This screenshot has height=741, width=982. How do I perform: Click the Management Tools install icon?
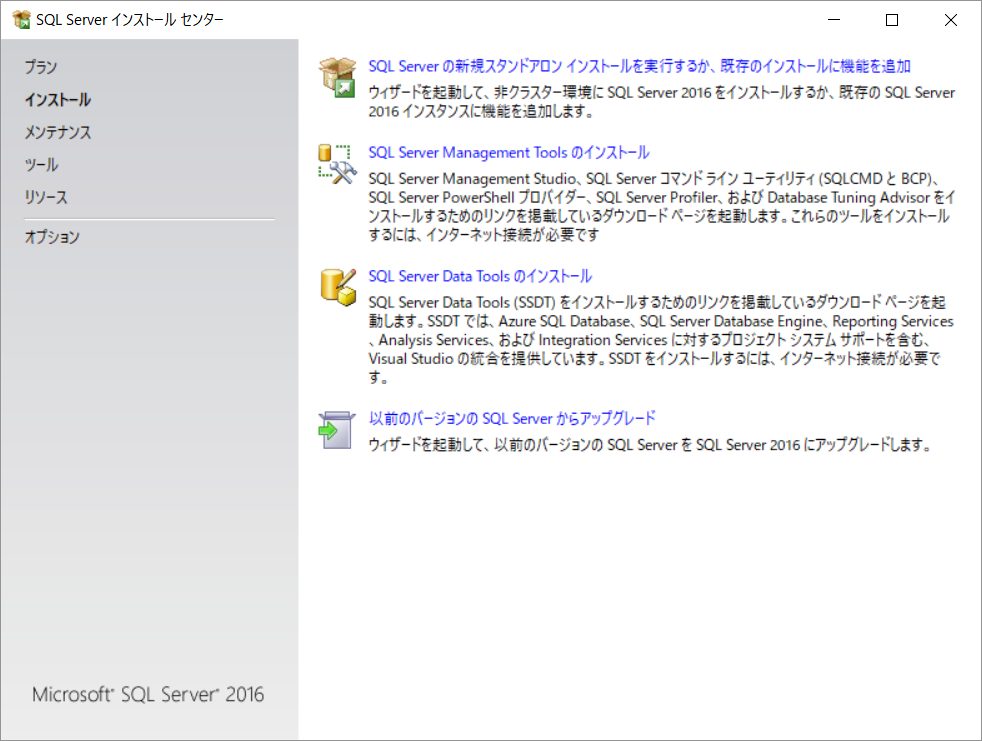[x=338, y=165]
